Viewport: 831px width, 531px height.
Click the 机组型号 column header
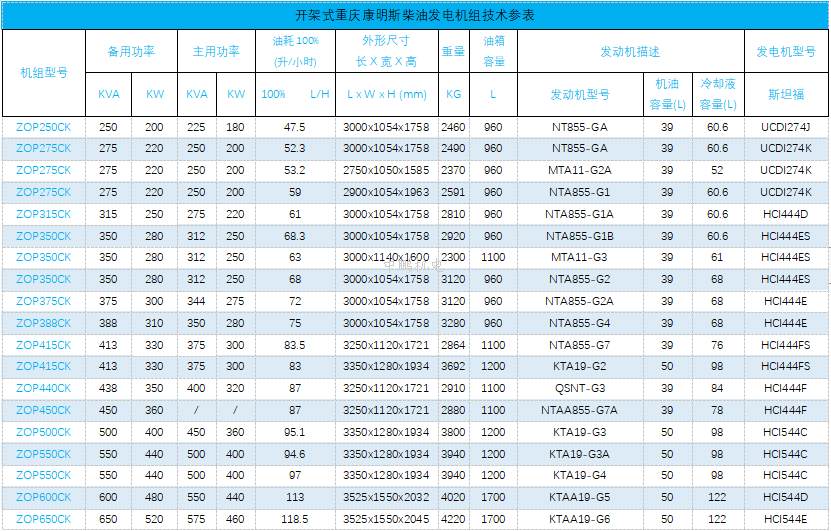(44, 73)
